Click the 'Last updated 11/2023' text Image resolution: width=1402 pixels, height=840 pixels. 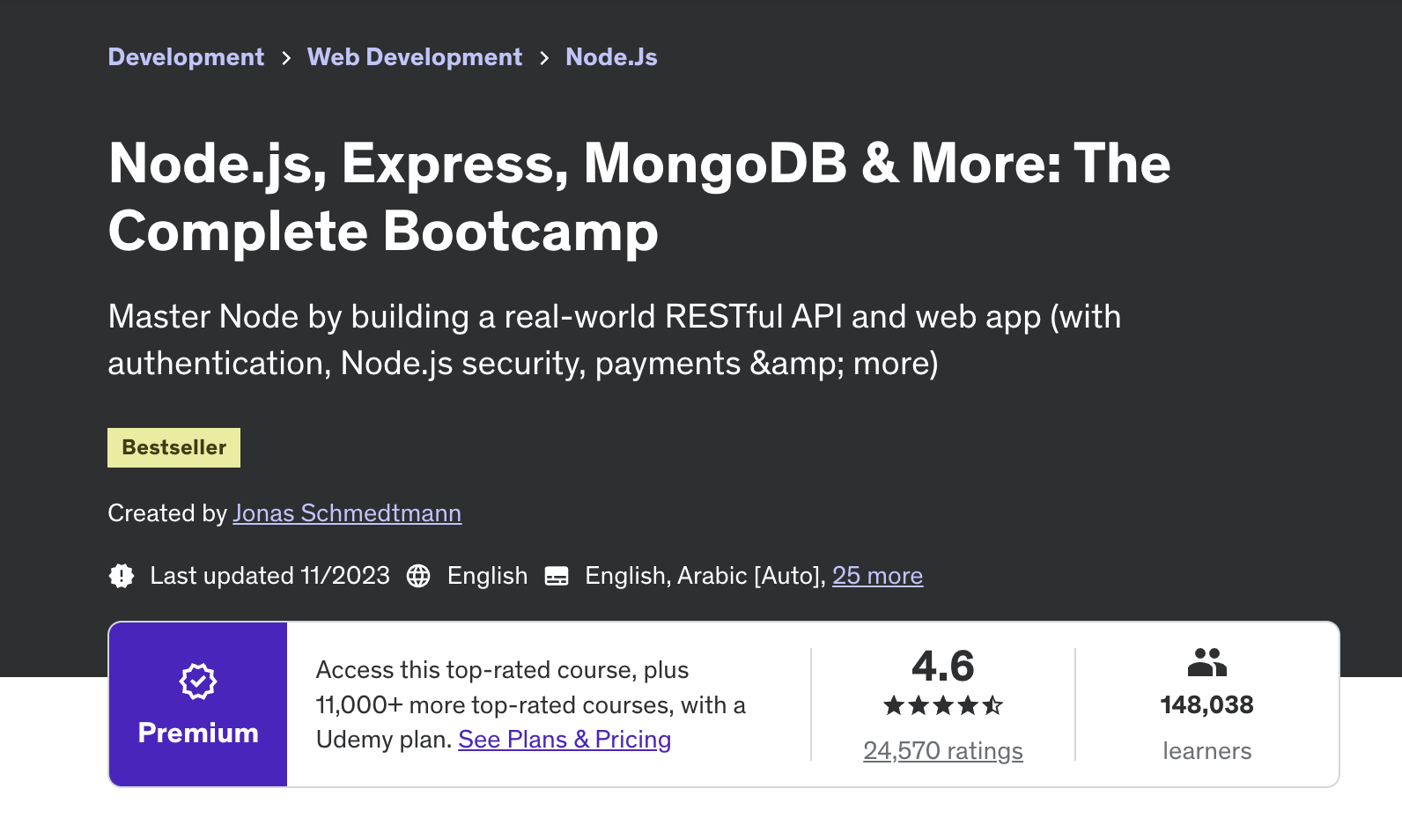[269, 576]
